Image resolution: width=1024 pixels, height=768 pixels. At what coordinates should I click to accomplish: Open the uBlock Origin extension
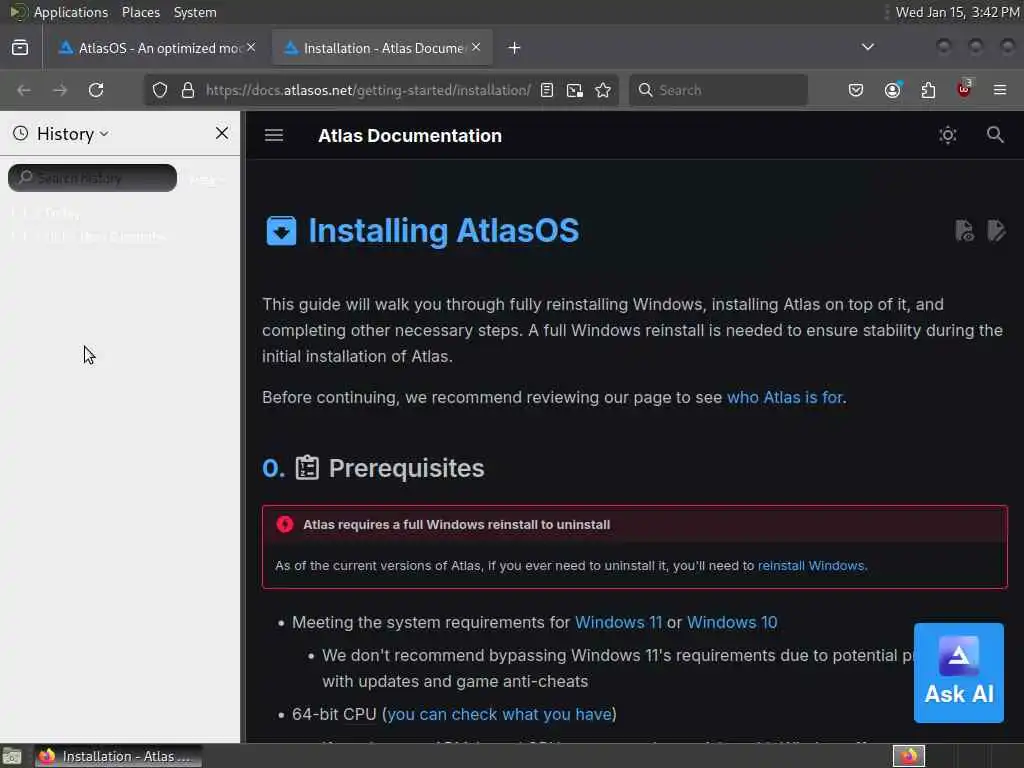tap(964, 89)
